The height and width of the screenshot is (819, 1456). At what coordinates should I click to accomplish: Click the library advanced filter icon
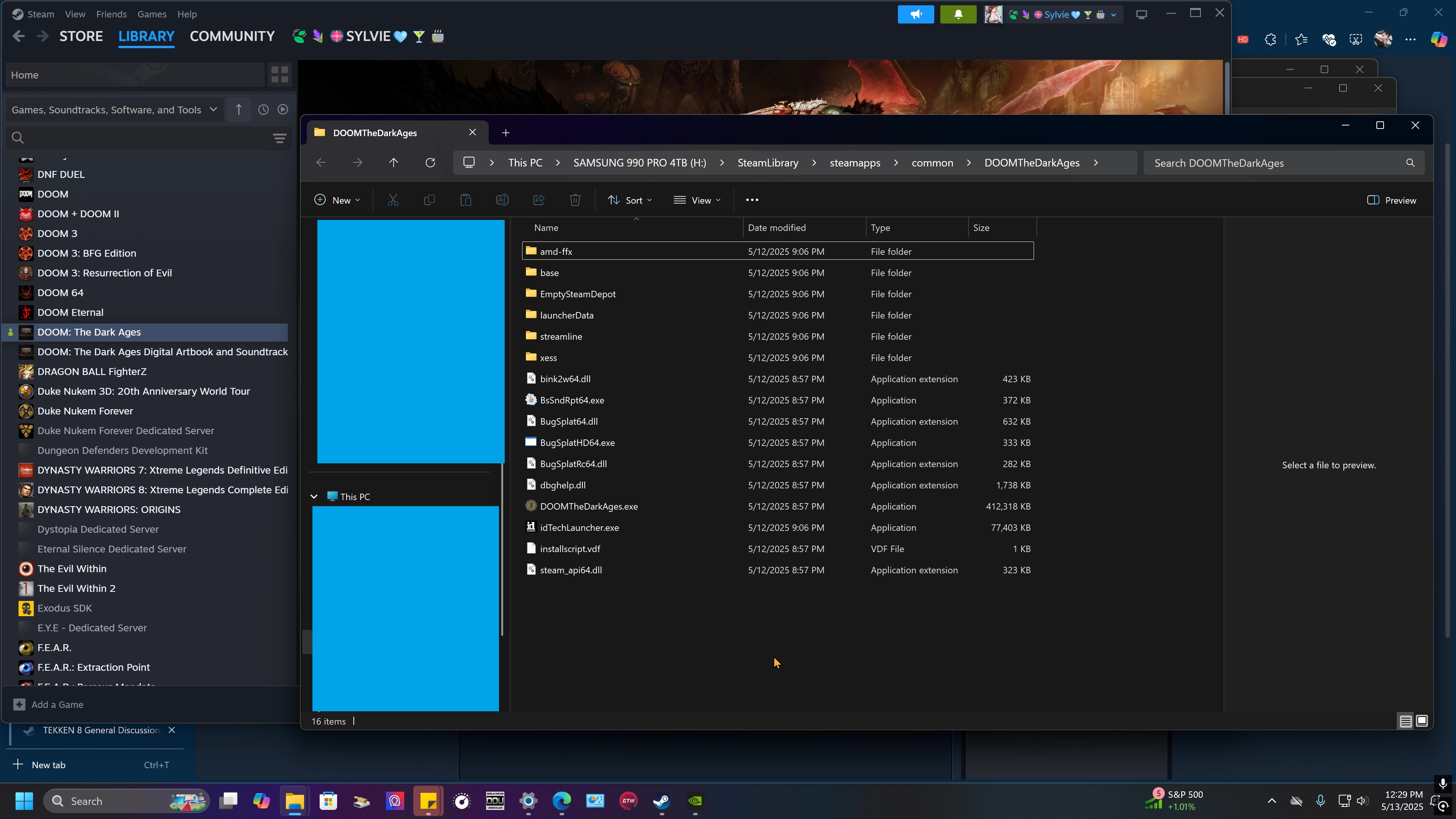click(279, 138)
